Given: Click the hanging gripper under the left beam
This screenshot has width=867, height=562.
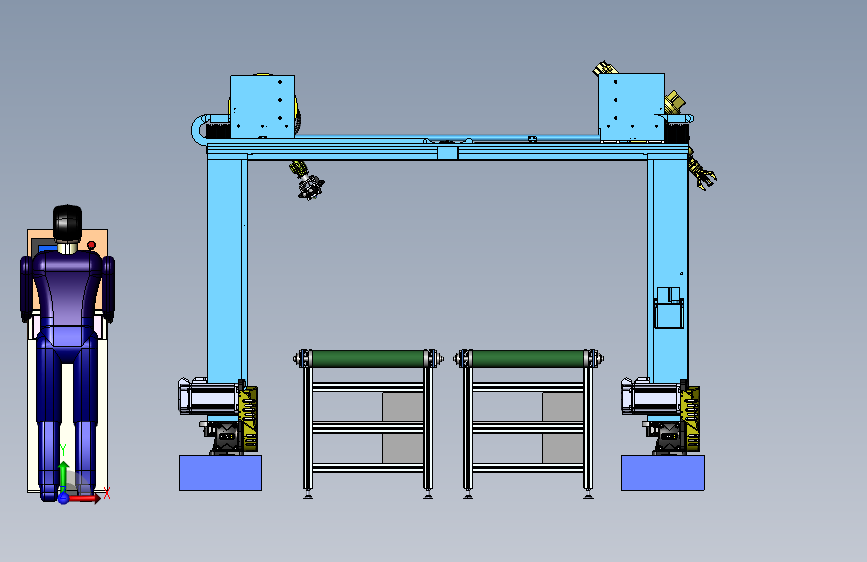Looking at the screenshot, I should coord(307,180).
